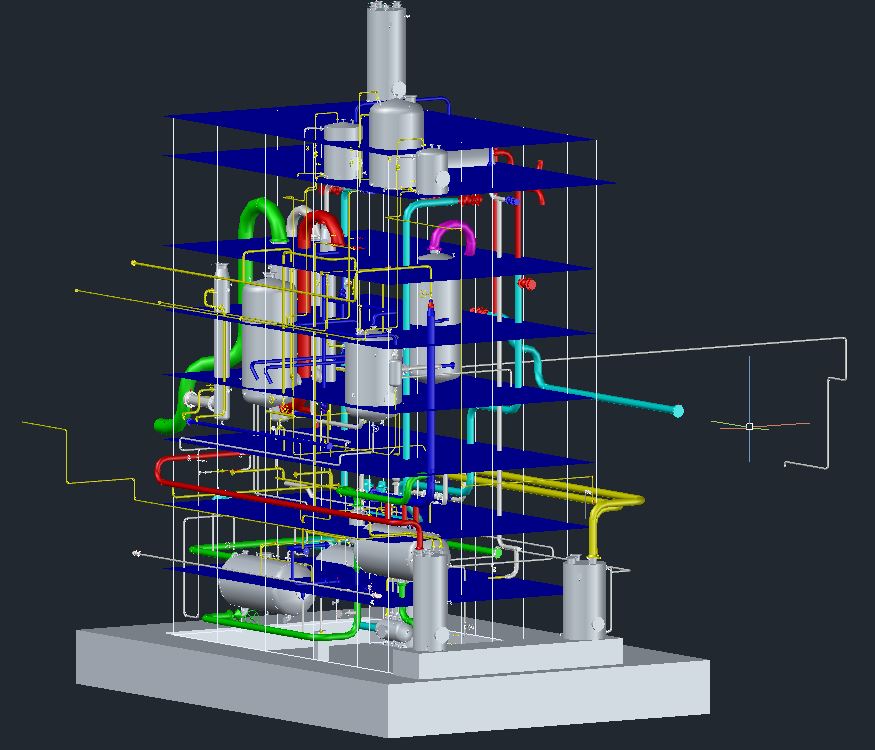Select the large vertical tank mid-left

point(266,340)
